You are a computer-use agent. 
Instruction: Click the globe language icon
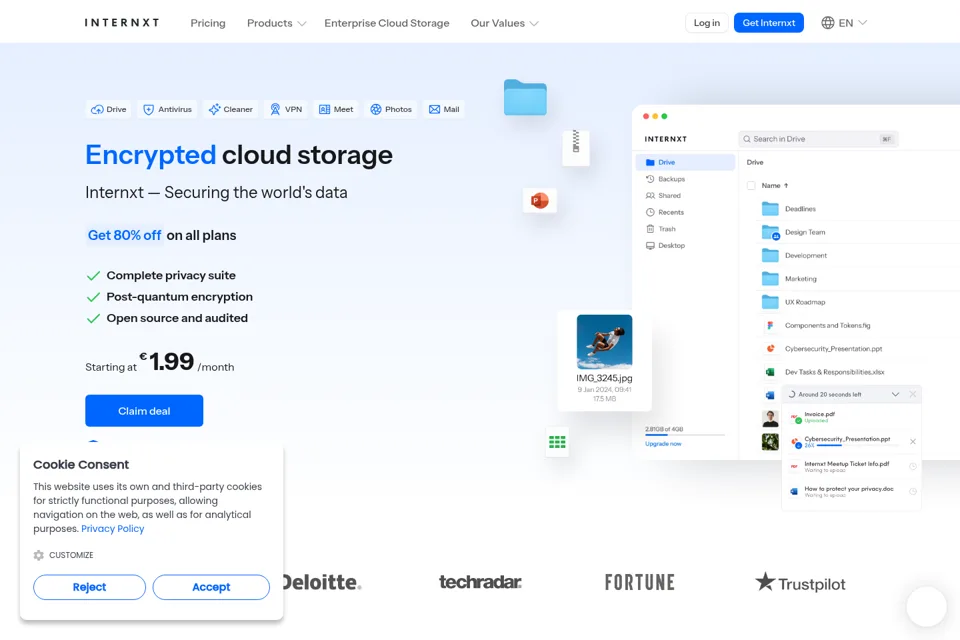[x=828, y=23]
